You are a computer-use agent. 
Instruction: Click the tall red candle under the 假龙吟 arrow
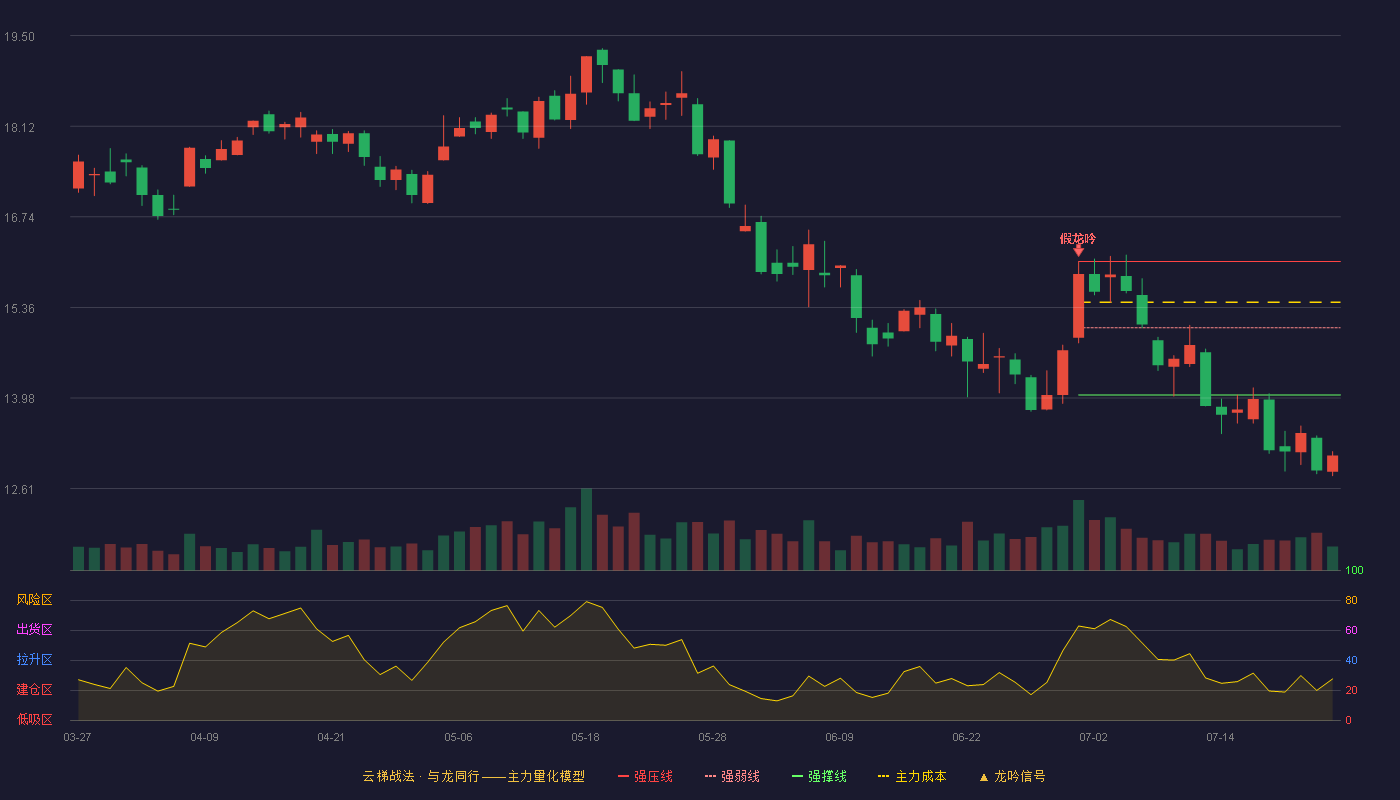(x=1078, y=306)
